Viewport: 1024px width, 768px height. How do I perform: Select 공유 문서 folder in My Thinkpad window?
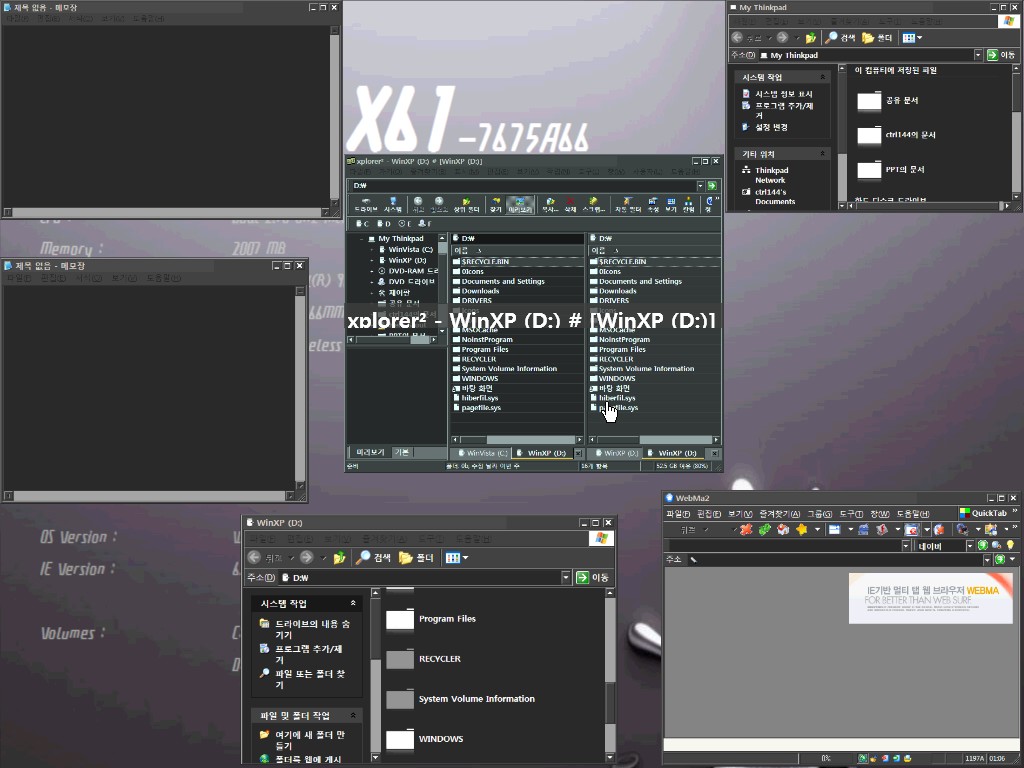point(888,101)
